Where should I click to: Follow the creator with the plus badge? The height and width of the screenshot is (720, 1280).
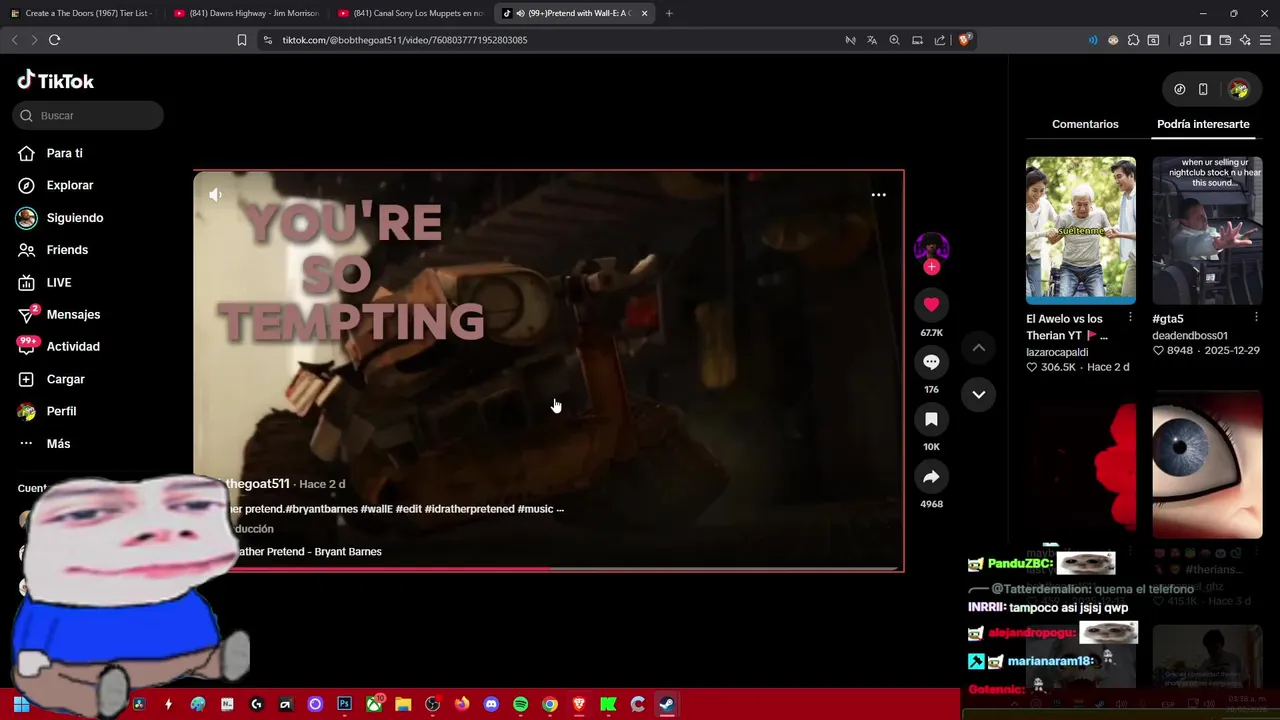tap(931, 267)
